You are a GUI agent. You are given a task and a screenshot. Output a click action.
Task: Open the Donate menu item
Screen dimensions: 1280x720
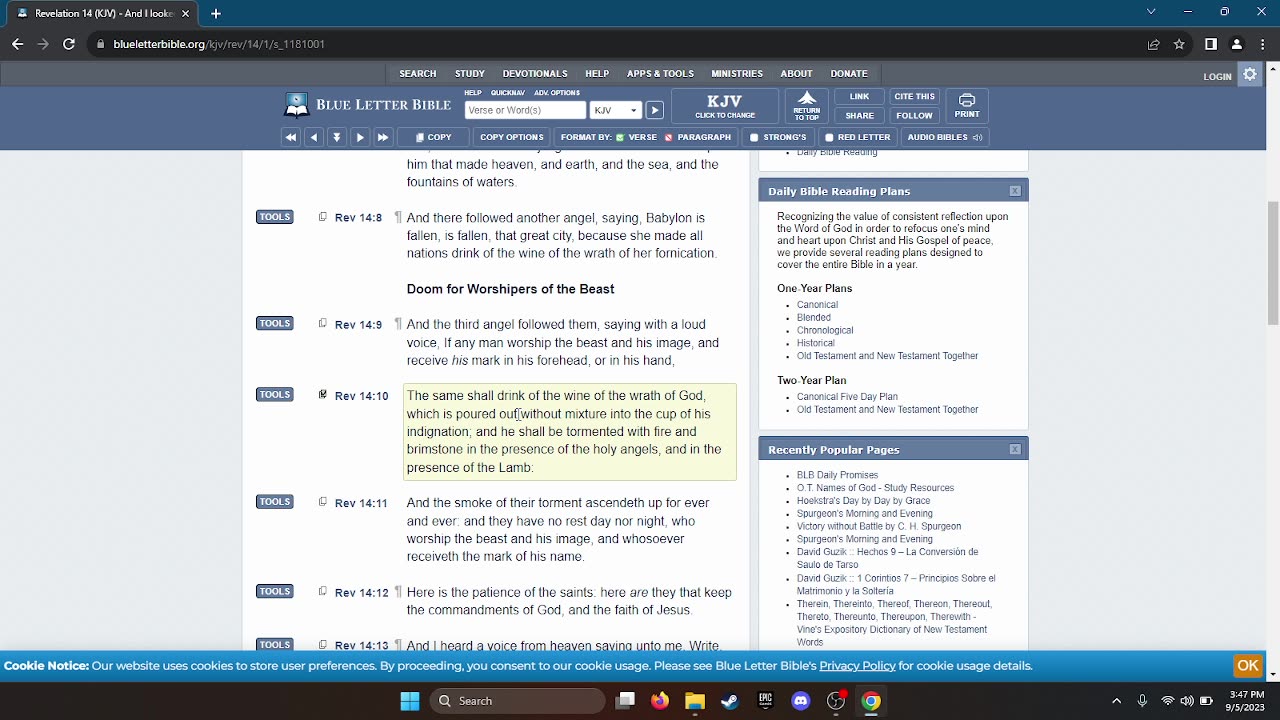click(849, 74)
